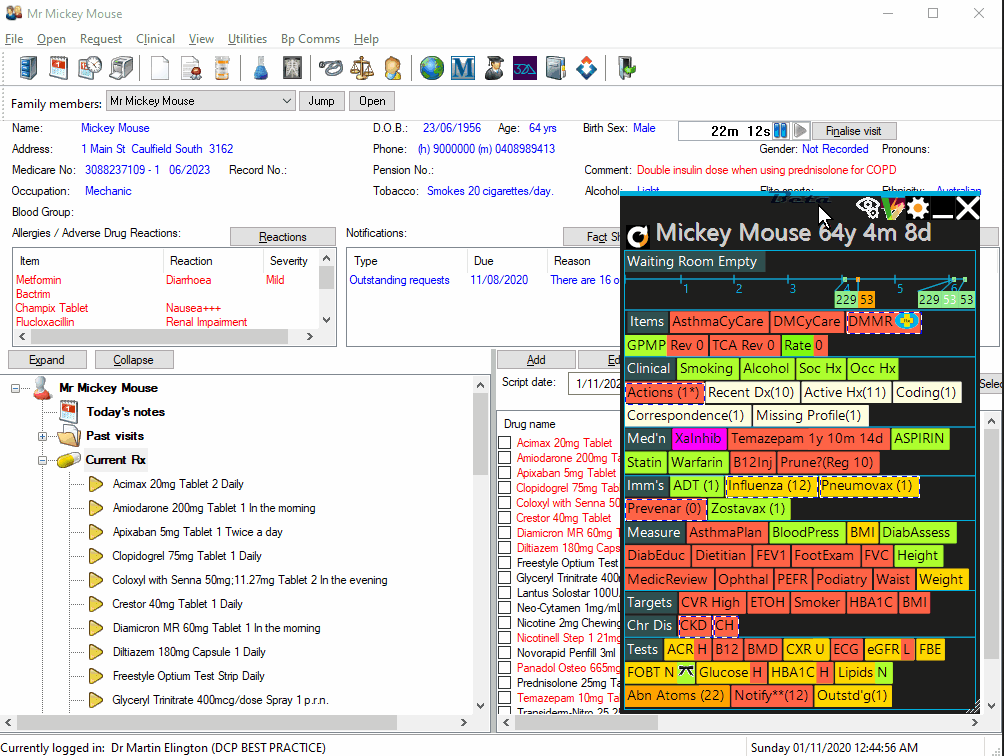Open the Family members dropdown
This screenshot has height=756, width=1004.
coord(286,101)
